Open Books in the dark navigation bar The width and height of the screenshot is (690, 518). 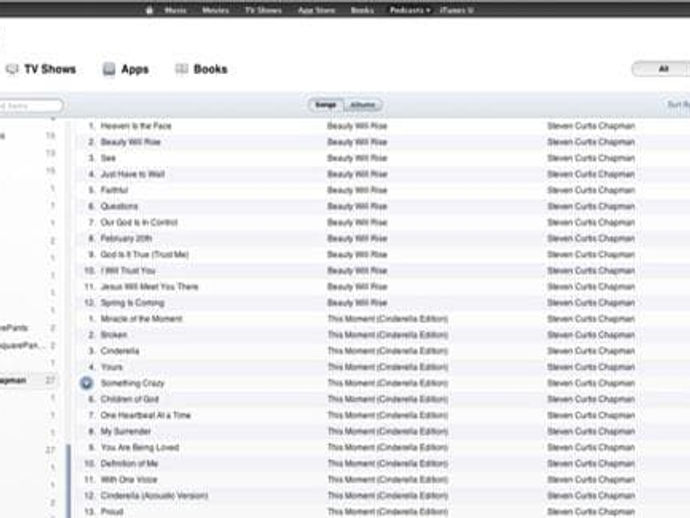click(362, 10)
